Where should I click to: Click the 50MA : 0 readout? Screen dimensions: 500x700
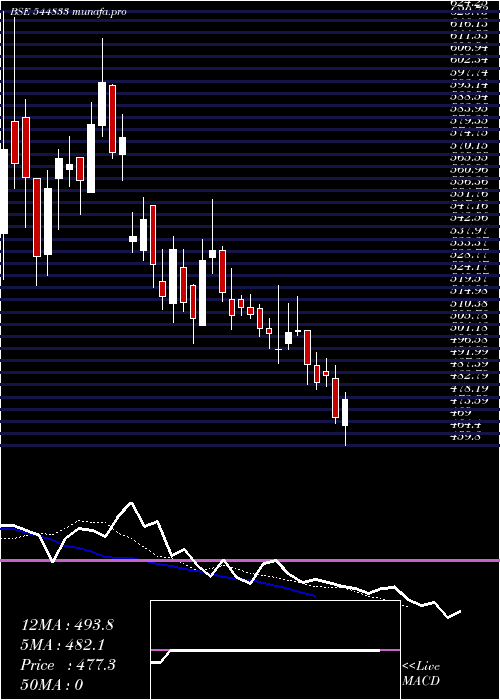point(53,685)
